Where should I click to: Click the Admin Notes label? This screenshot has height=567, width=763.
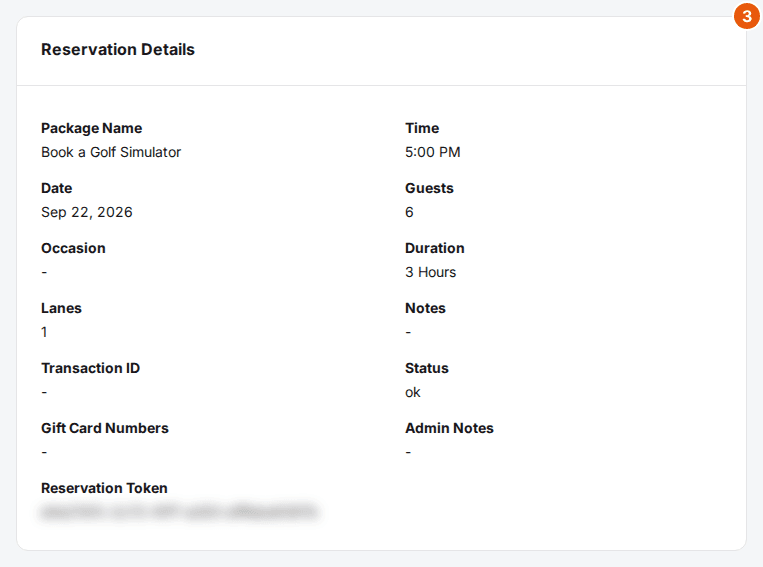tap(449, 428)
